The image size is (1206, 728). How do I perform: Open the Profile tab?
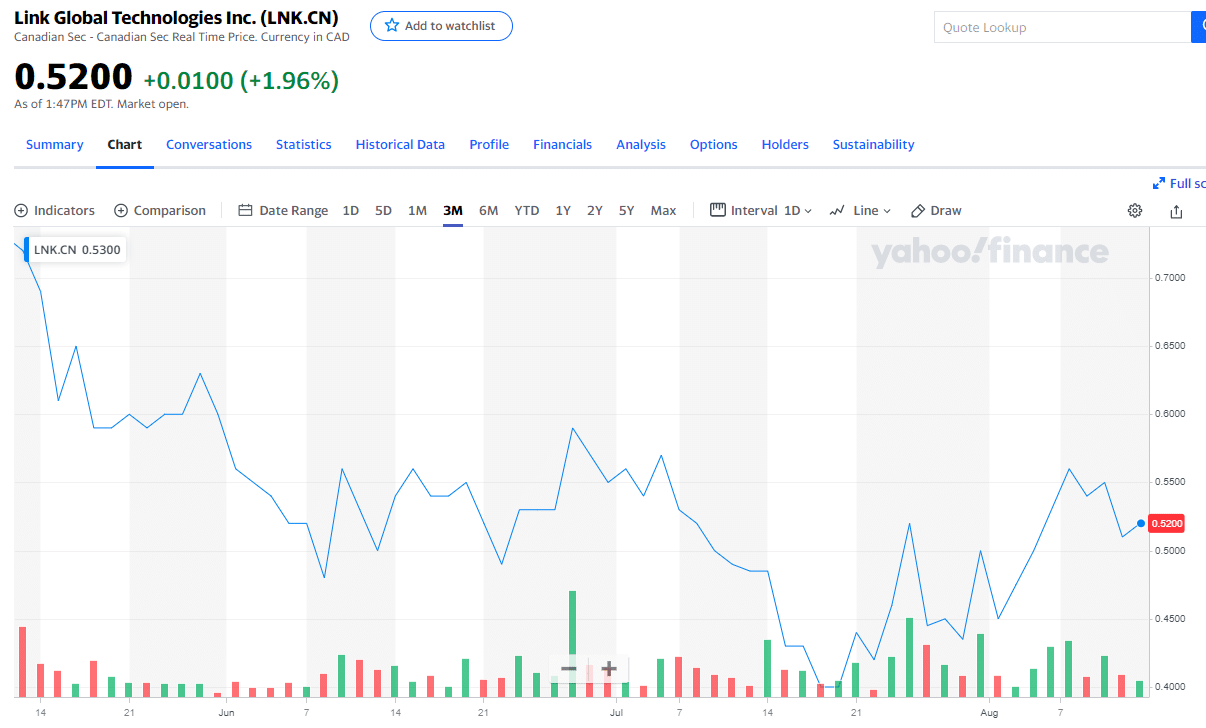click(x=489, y=144)
